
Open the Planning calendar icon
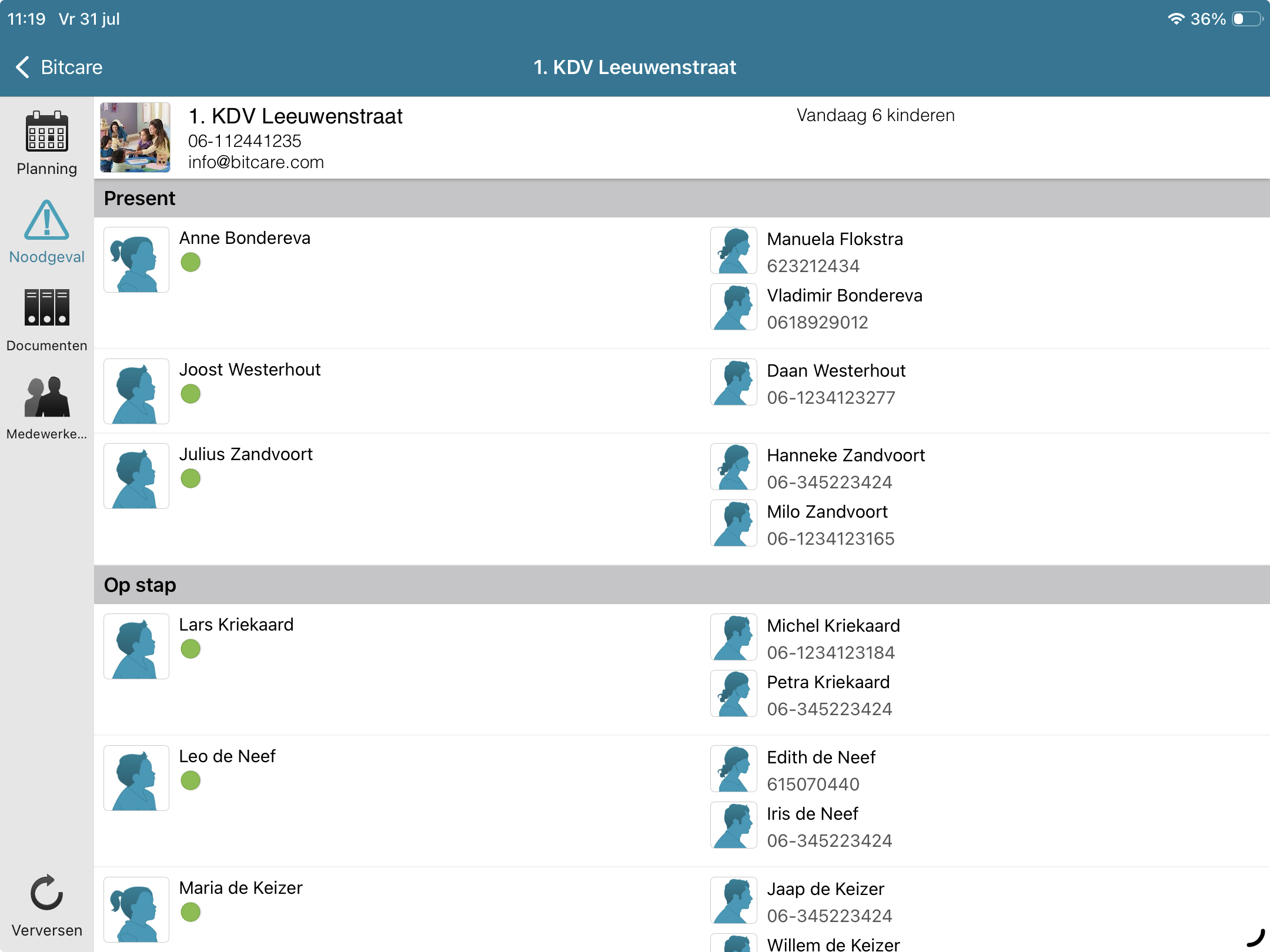[47, 132]
